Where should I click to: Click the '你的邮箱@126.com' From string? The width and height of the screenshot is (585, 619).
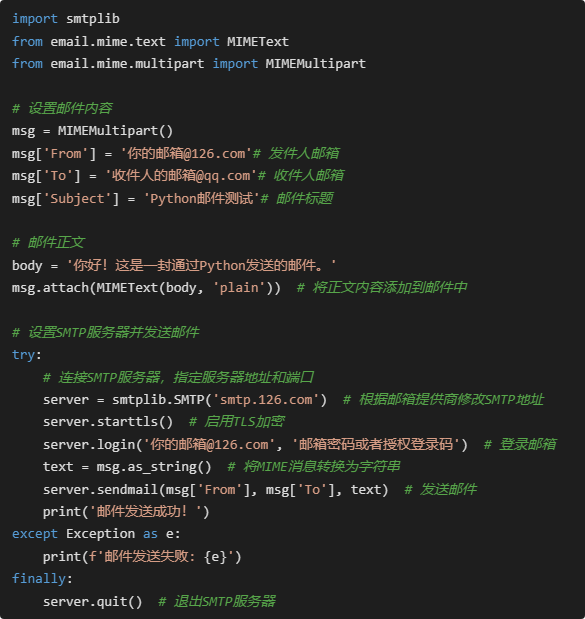tap(186, 153)
